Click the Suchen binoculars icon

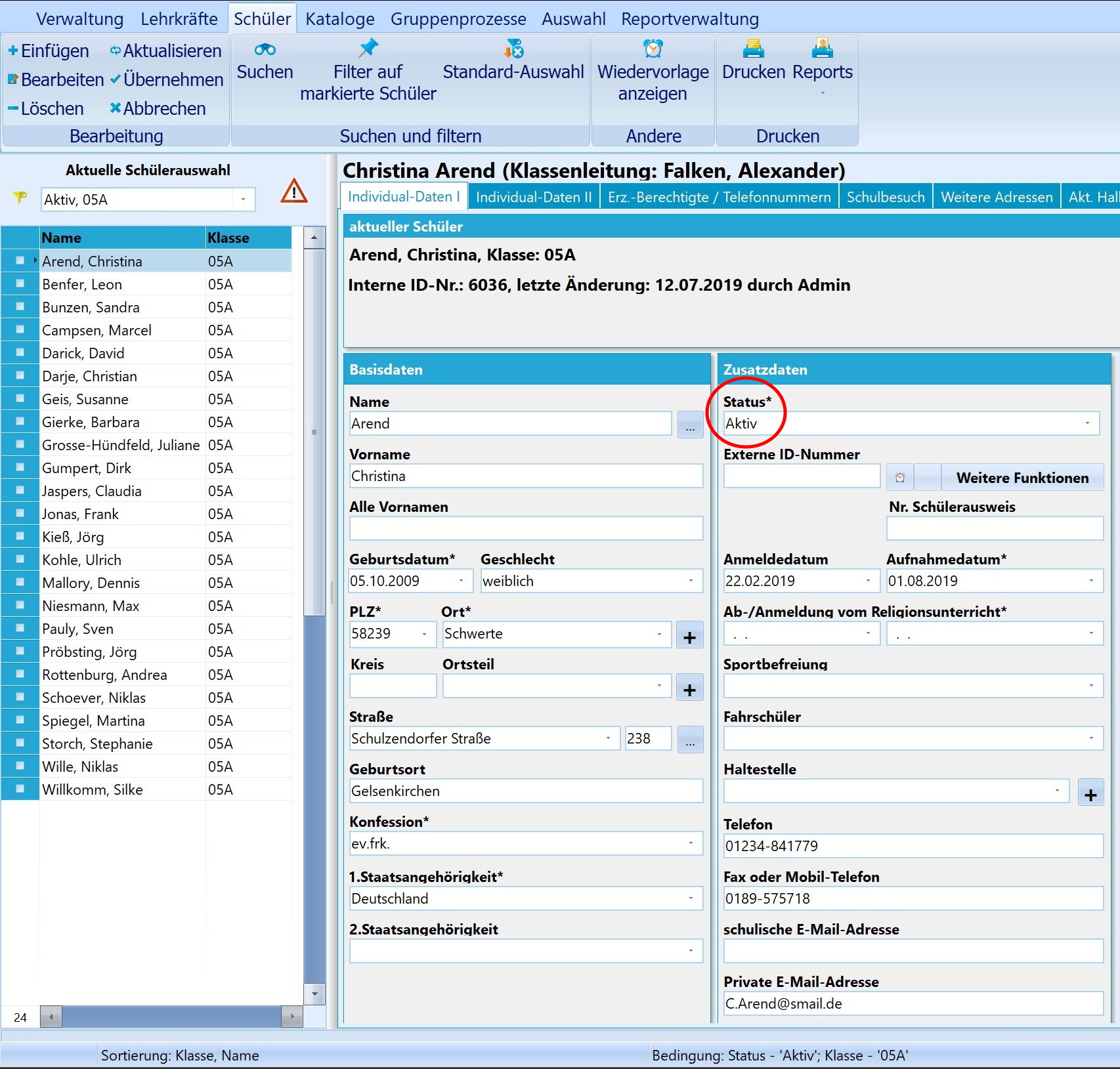pyautogui.click(x=265, y=49)
